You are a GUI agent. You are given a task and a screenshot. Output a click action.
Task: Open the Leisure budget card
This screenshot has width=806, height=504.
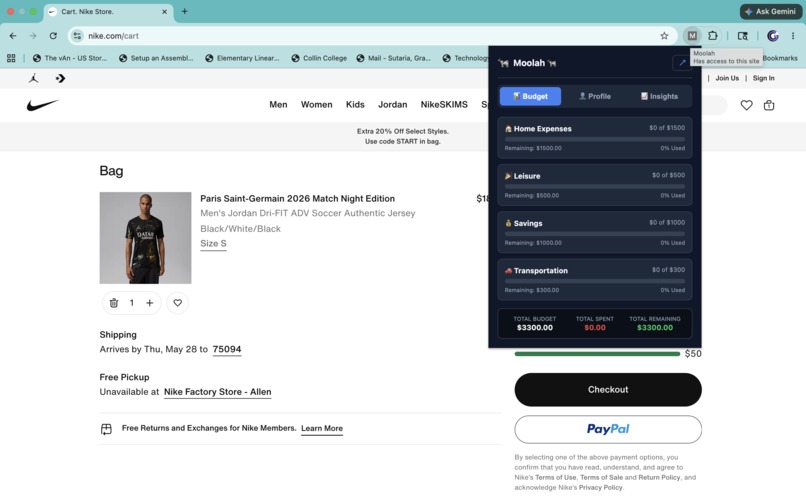click(x=595, y=185)
